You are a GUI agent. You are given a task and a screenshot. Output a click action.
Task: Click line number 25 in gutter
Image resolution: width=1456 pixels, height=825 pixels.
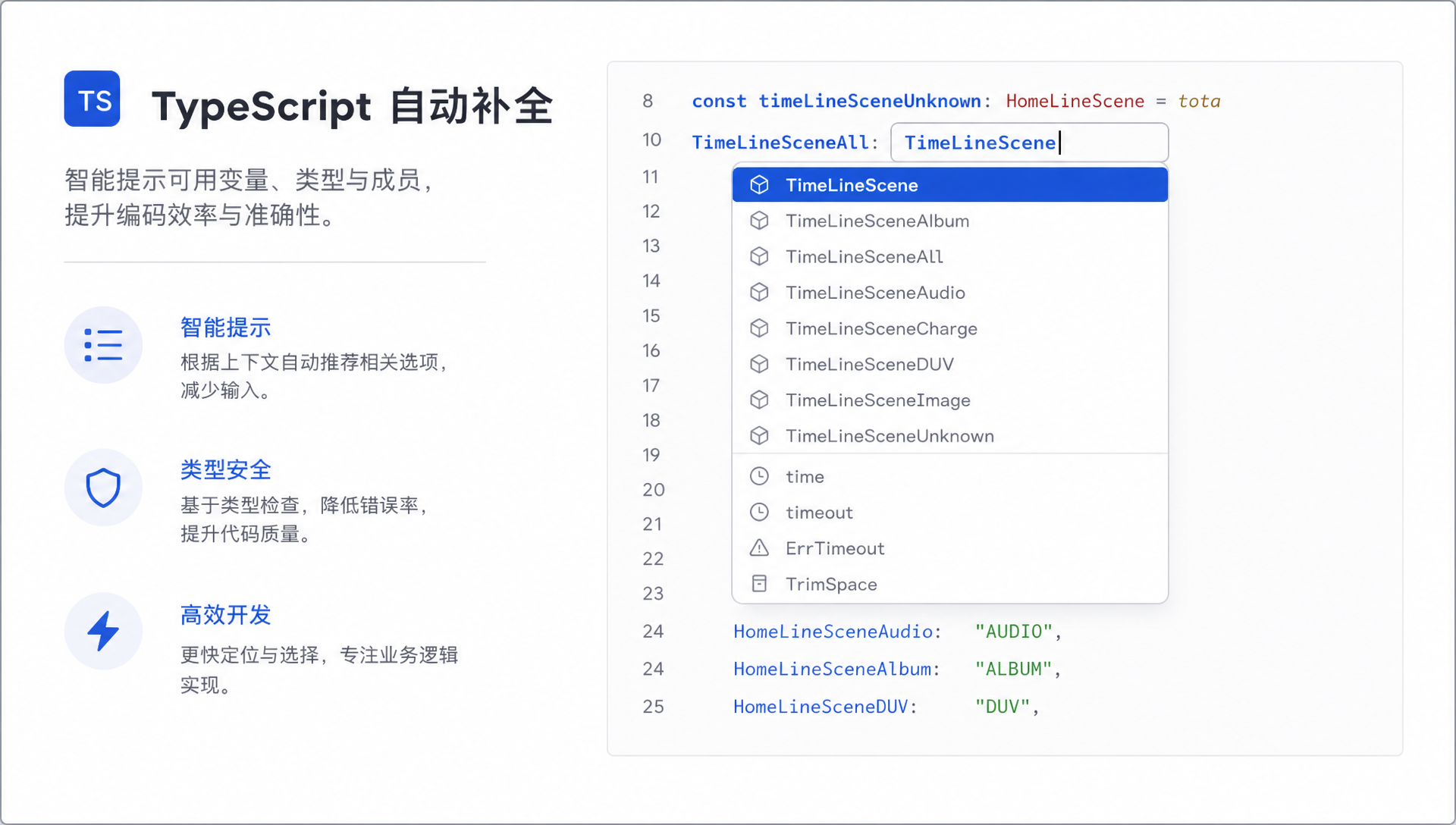point(653,707)
